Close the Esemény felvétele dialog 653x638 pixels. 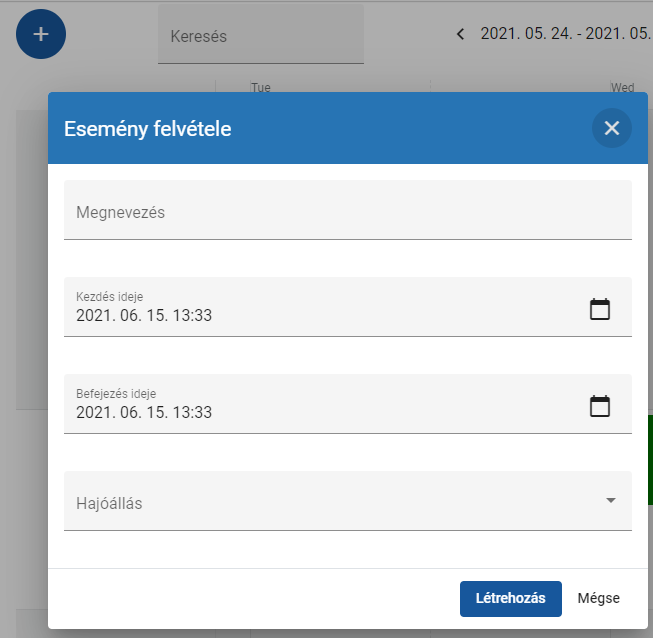coord(611,128)
